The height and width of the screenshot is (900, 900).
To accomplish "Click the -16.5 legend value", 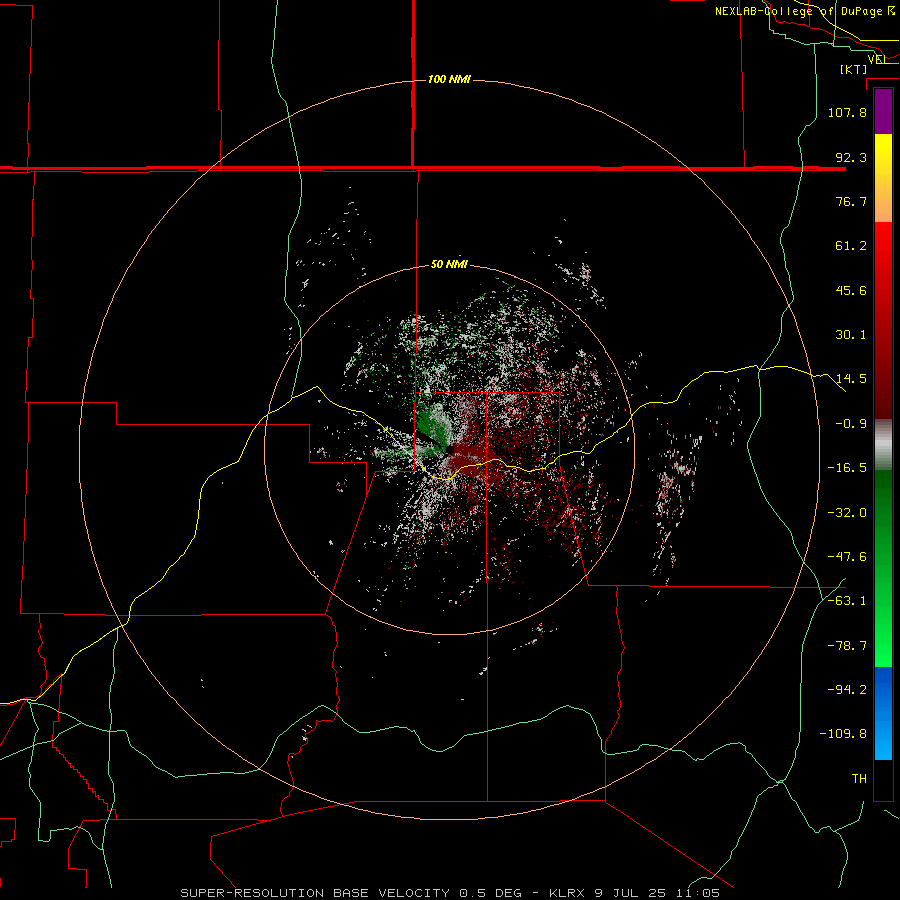I will click(x=847, y=468).
